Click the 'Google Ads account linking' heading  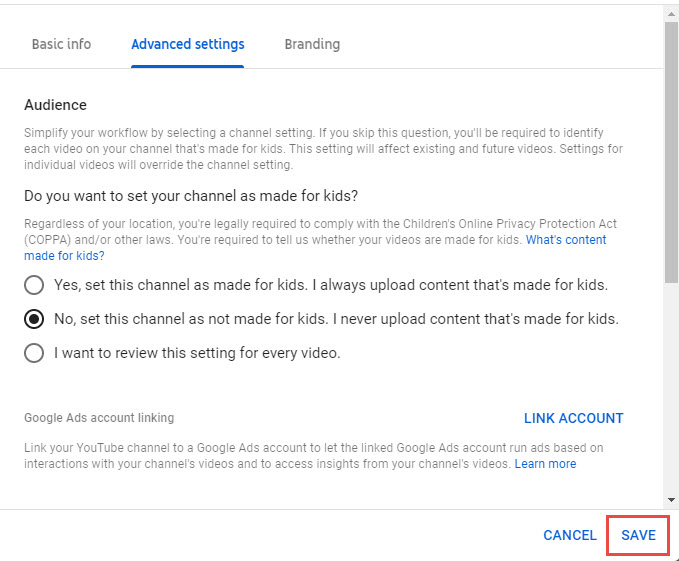(99, 418)
